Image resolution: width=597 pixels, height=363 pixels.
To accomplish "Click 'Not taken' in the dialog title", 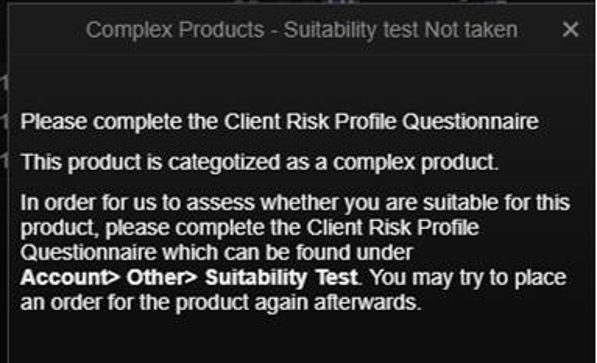I will coord(471,30).
